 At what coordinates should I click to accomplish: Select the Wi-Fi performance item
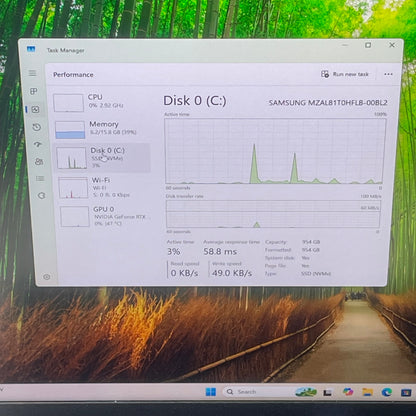pyautogui.click(x=104, y=187)
